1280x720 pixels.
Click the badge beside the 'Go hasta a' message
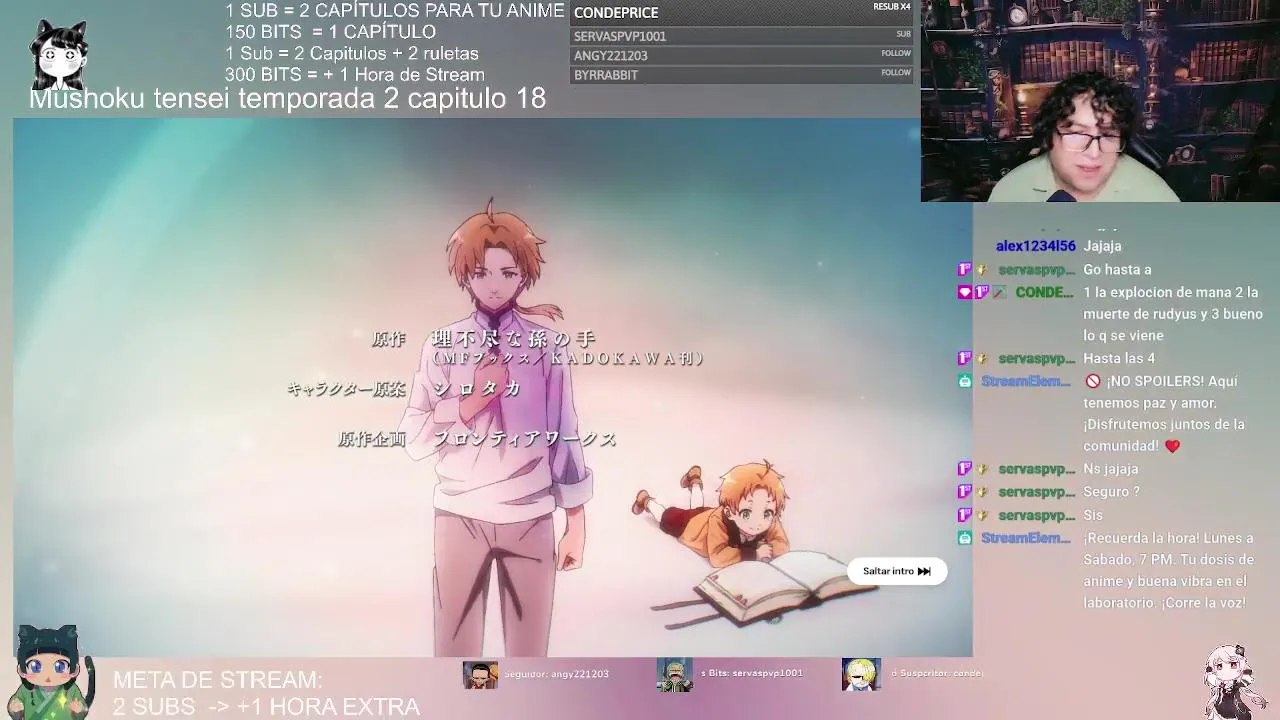coord(965,270)
